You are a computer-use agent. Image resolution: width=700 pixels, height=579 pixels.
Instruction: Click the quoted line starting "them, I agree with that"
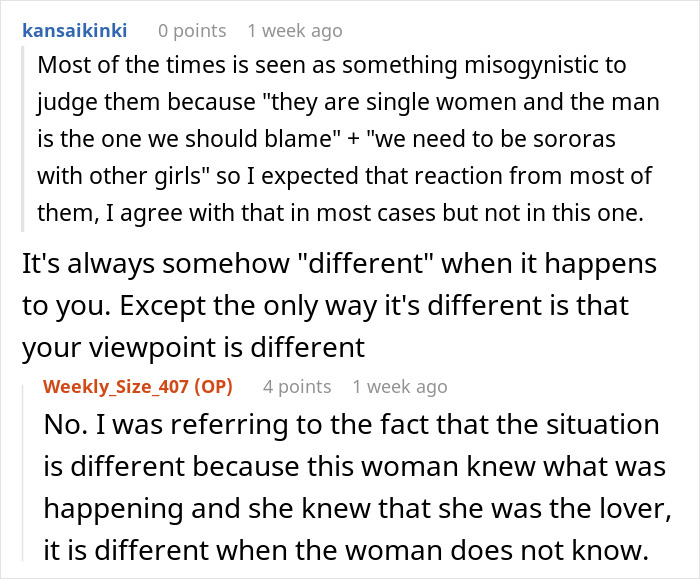(331, 212)
